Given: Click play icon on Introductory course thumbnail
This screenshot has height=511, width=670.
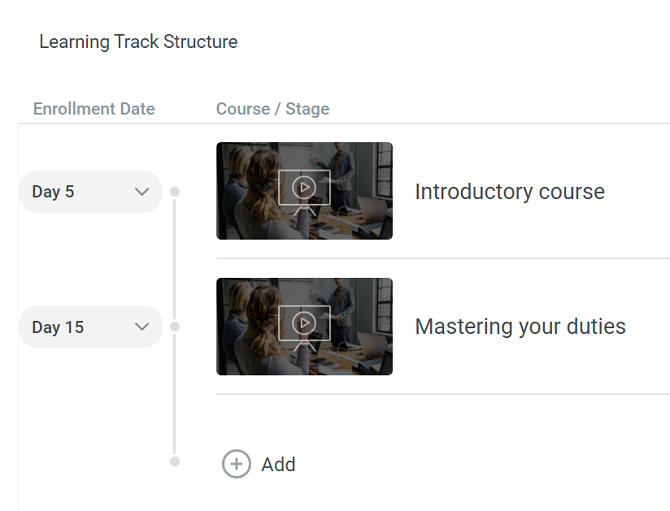Looking at the screenshot, I should 304,187.
